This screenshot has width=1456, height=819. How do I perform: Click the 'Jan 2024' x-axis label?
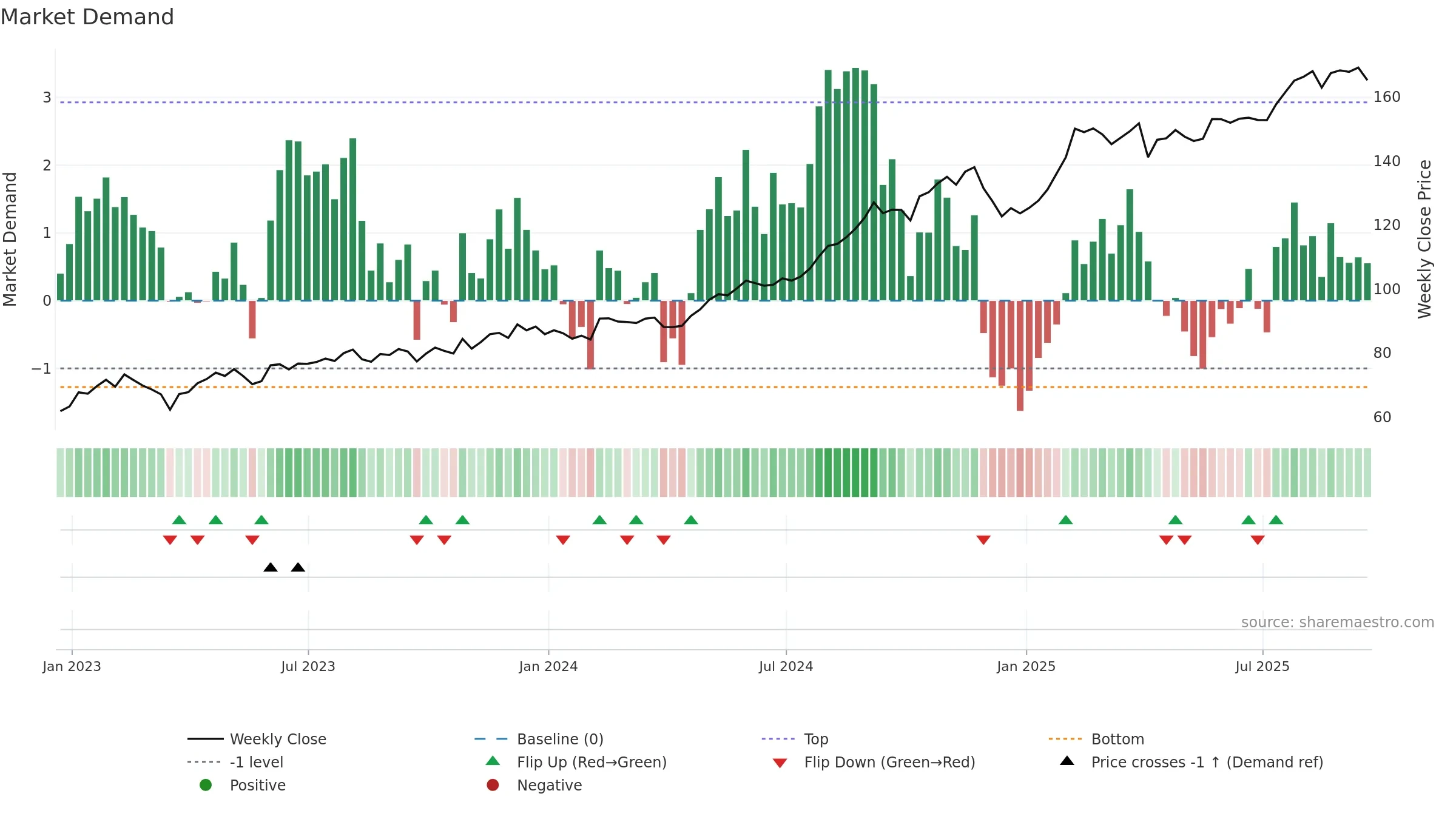[x=548, y=666]
